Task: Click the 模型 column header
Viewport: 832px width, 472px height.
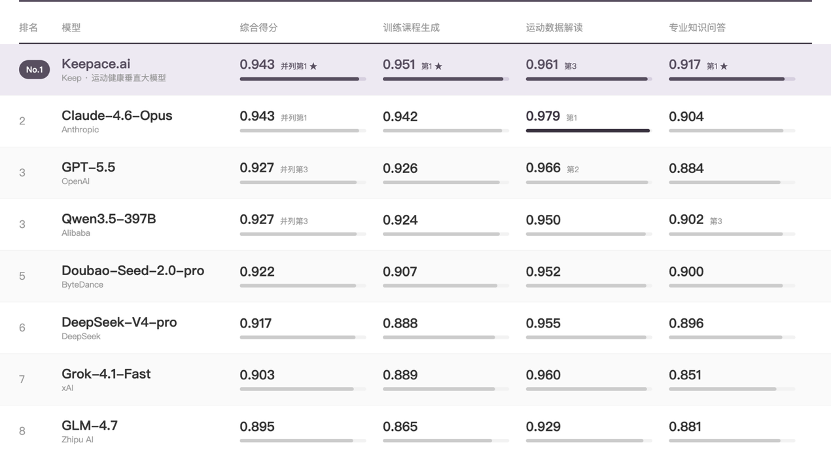Action: coord(71,28)
